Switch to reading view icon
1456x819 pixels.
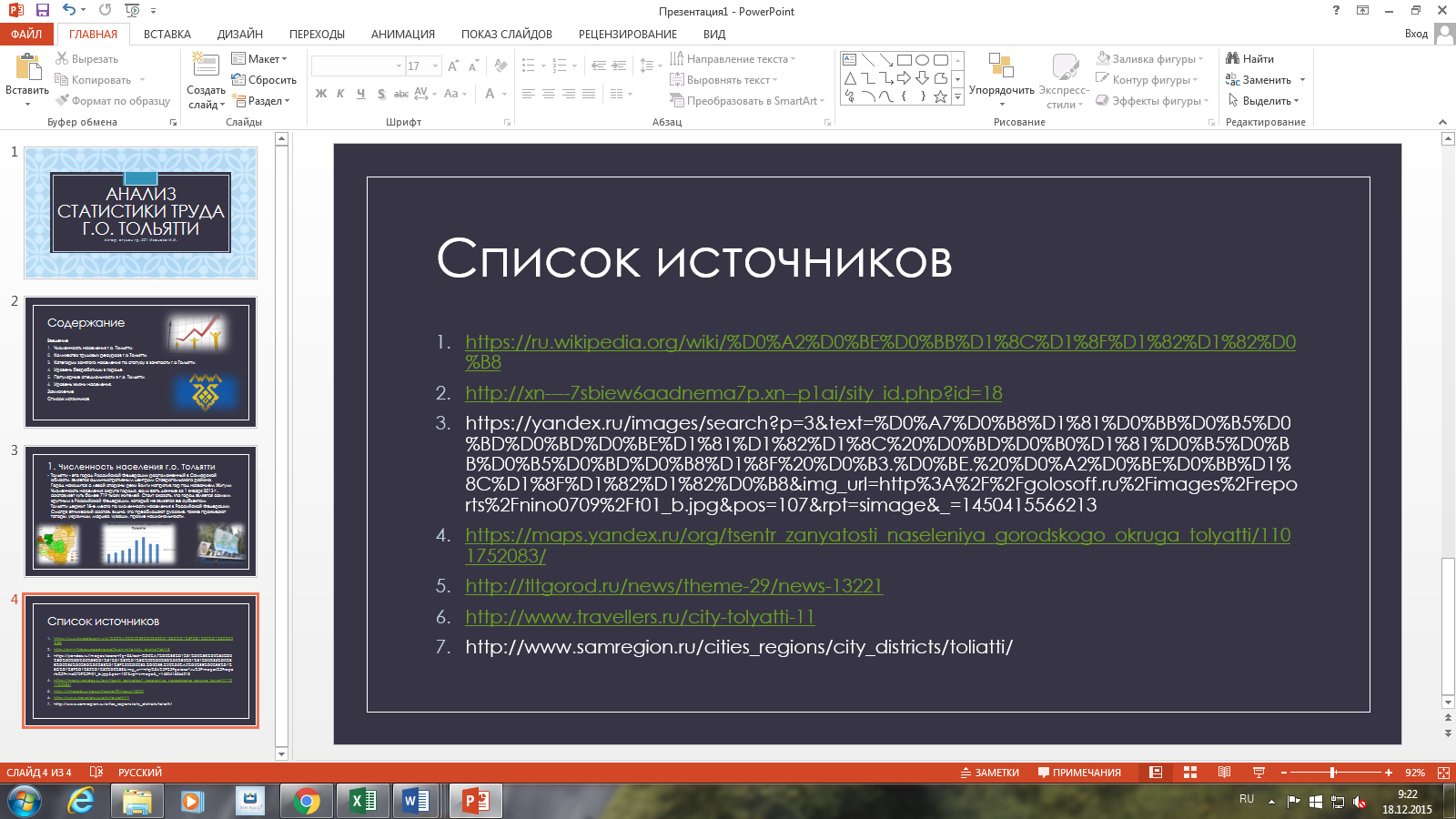[x=1225, y=773]
